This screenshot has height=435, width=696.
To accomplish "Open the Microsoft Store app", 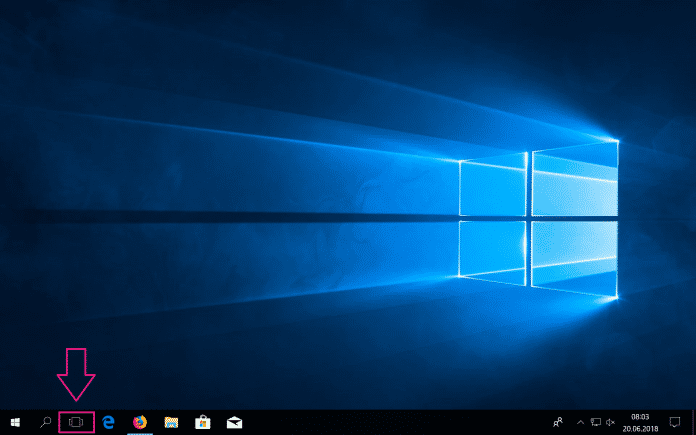I will coord(202,422).
